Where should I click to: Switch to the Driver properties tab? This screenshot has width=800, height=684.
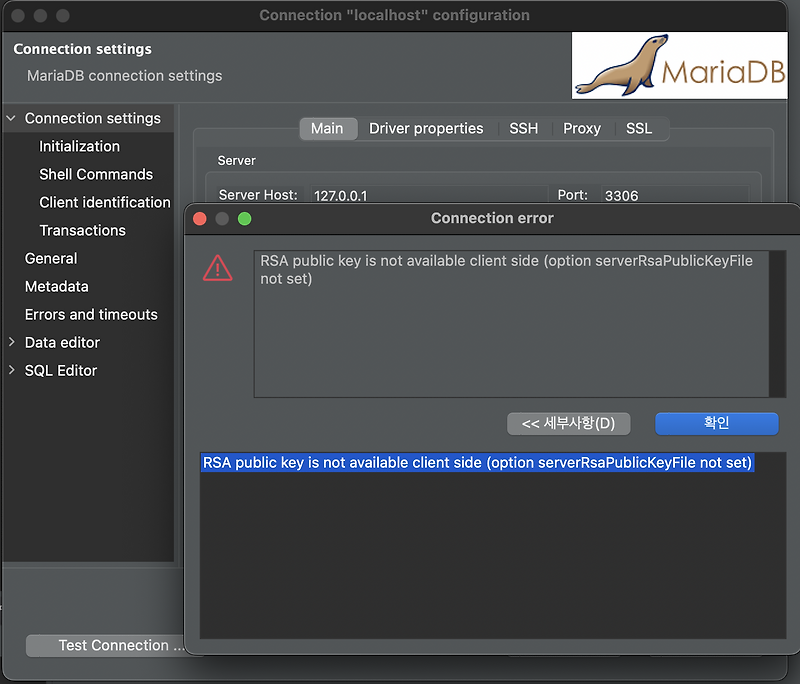[426, 128]
